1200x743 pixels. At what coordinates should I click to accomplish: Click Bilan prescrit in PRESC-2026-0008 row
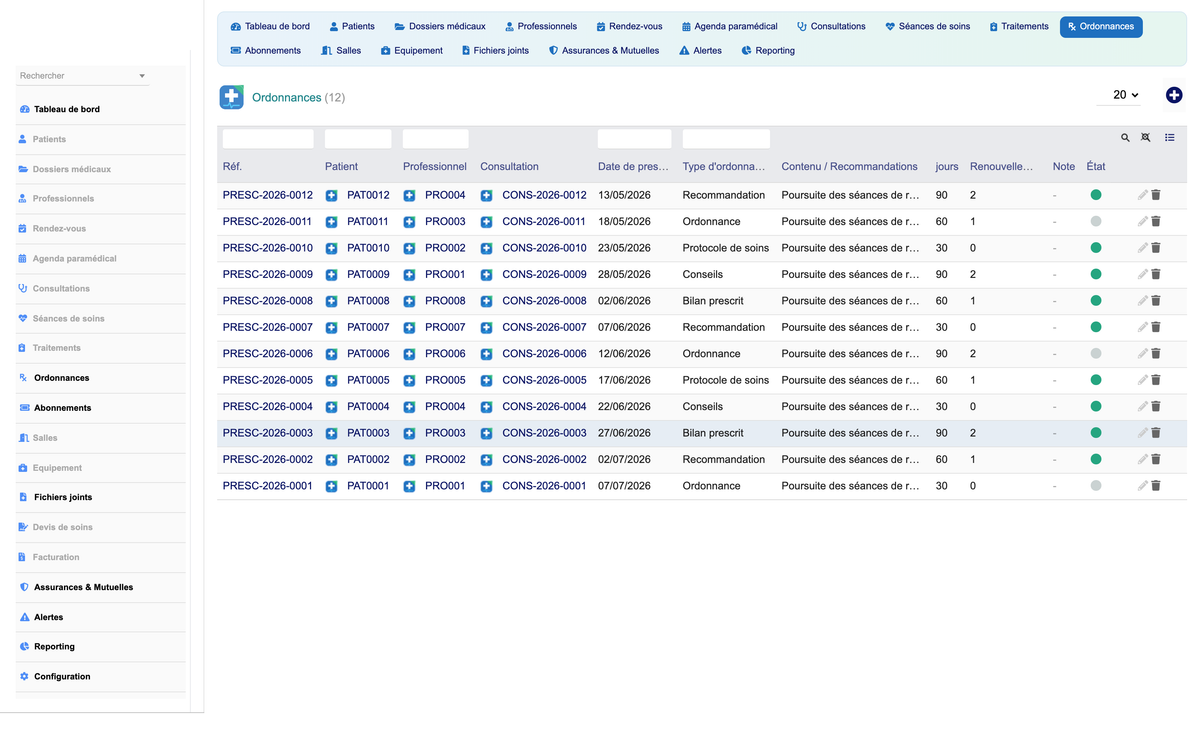coord(713,301)
